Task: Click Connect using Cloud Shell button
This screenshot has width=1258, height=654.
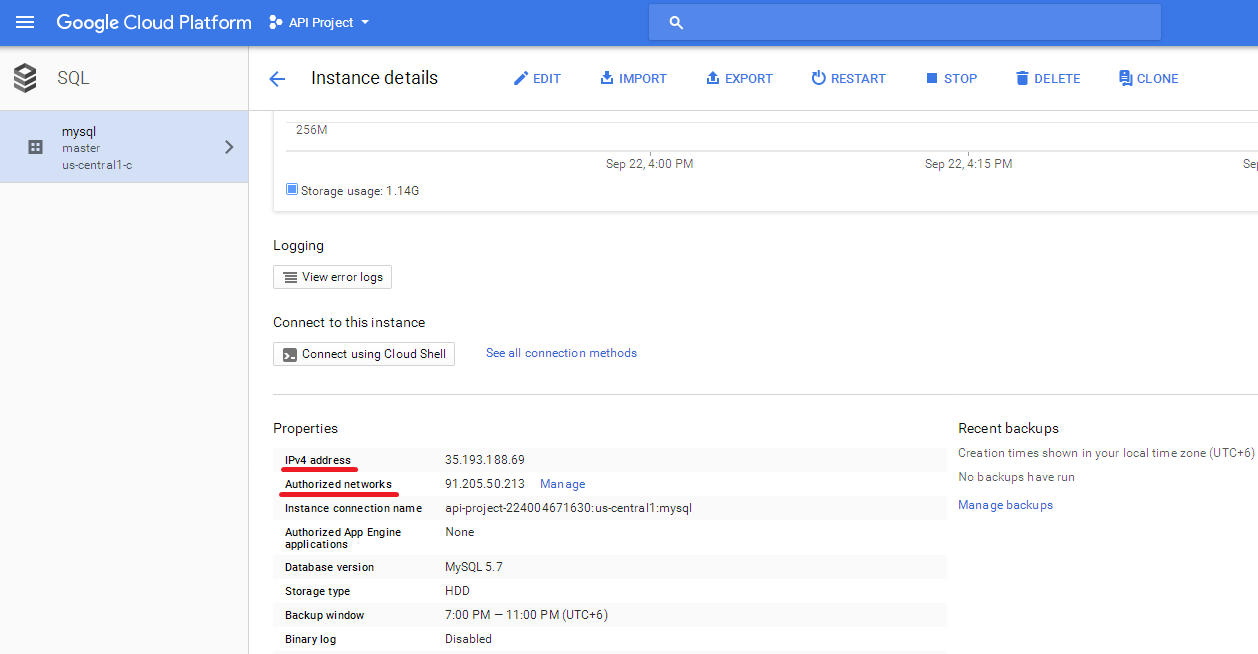Action: (x=364, y=354)
